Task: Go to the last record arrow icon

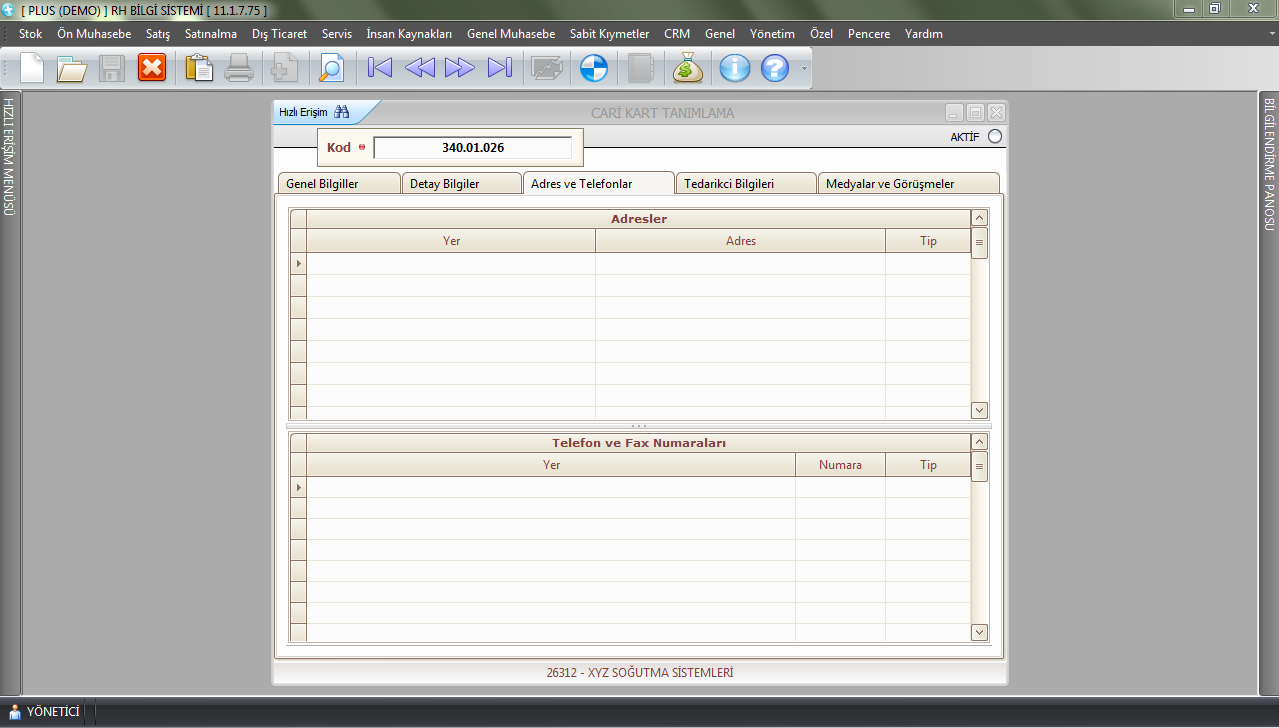Action: 499,68
